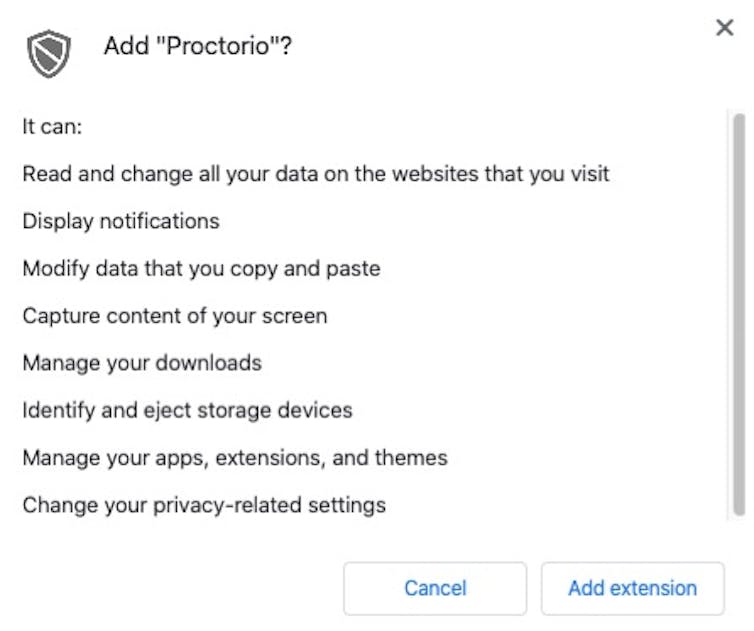Click "Capture content of your screen" text
Image resolution: width=754 pixels, height=631 pixels.
[x=175, y=316]
